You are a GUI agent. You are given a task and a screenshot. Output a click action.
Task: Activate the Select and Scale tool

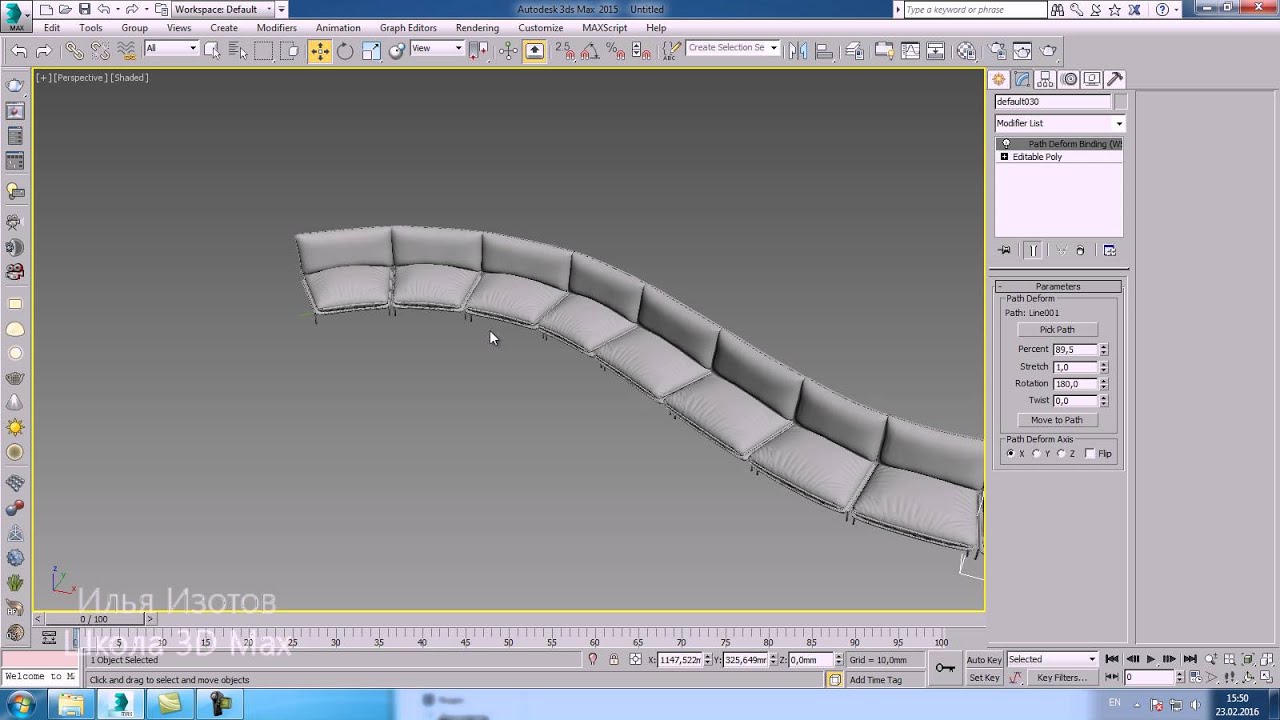[x=371, y=51]
